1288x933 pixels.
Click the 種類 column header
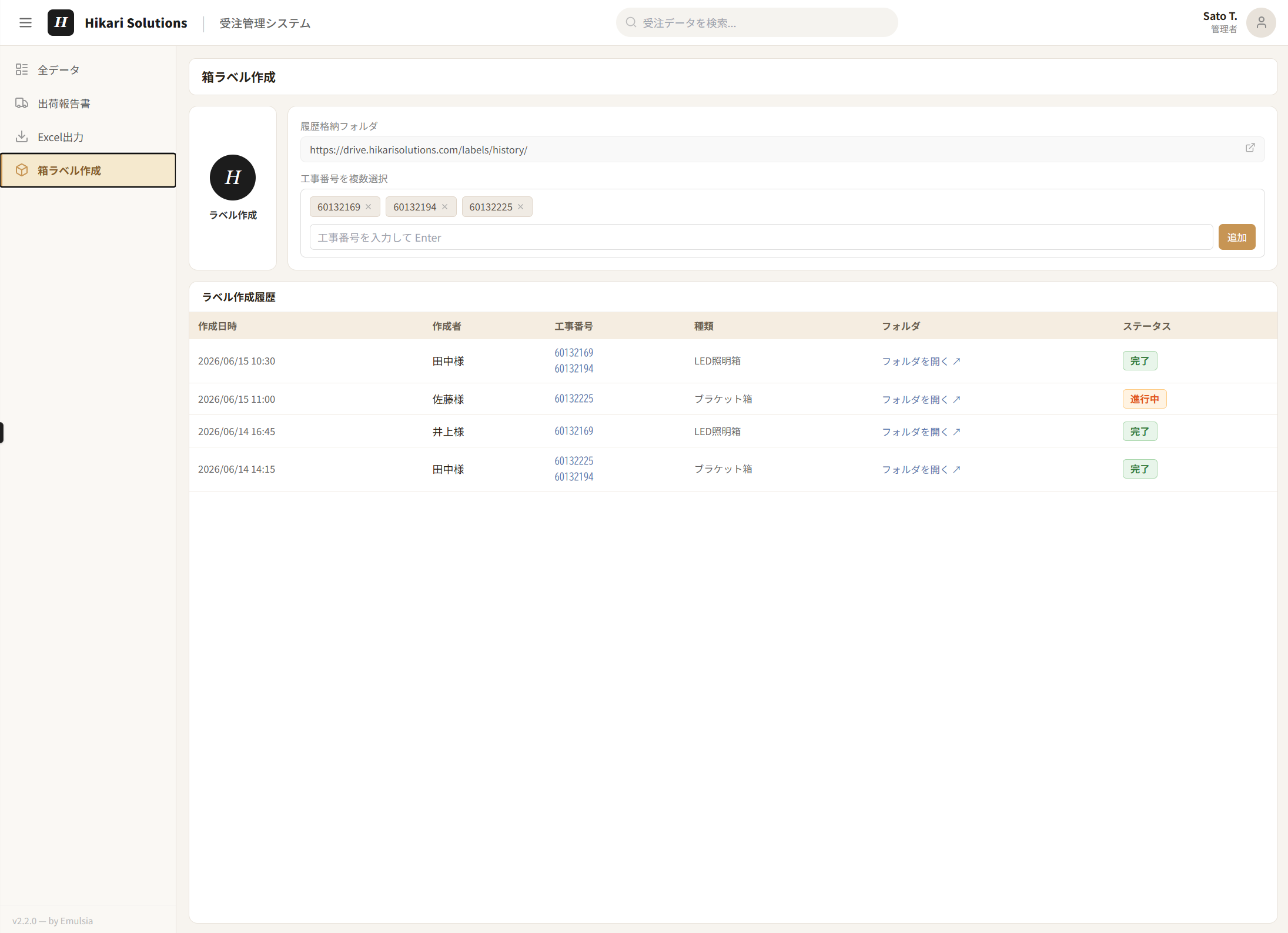pyautogui.click(x=704, y=326)
